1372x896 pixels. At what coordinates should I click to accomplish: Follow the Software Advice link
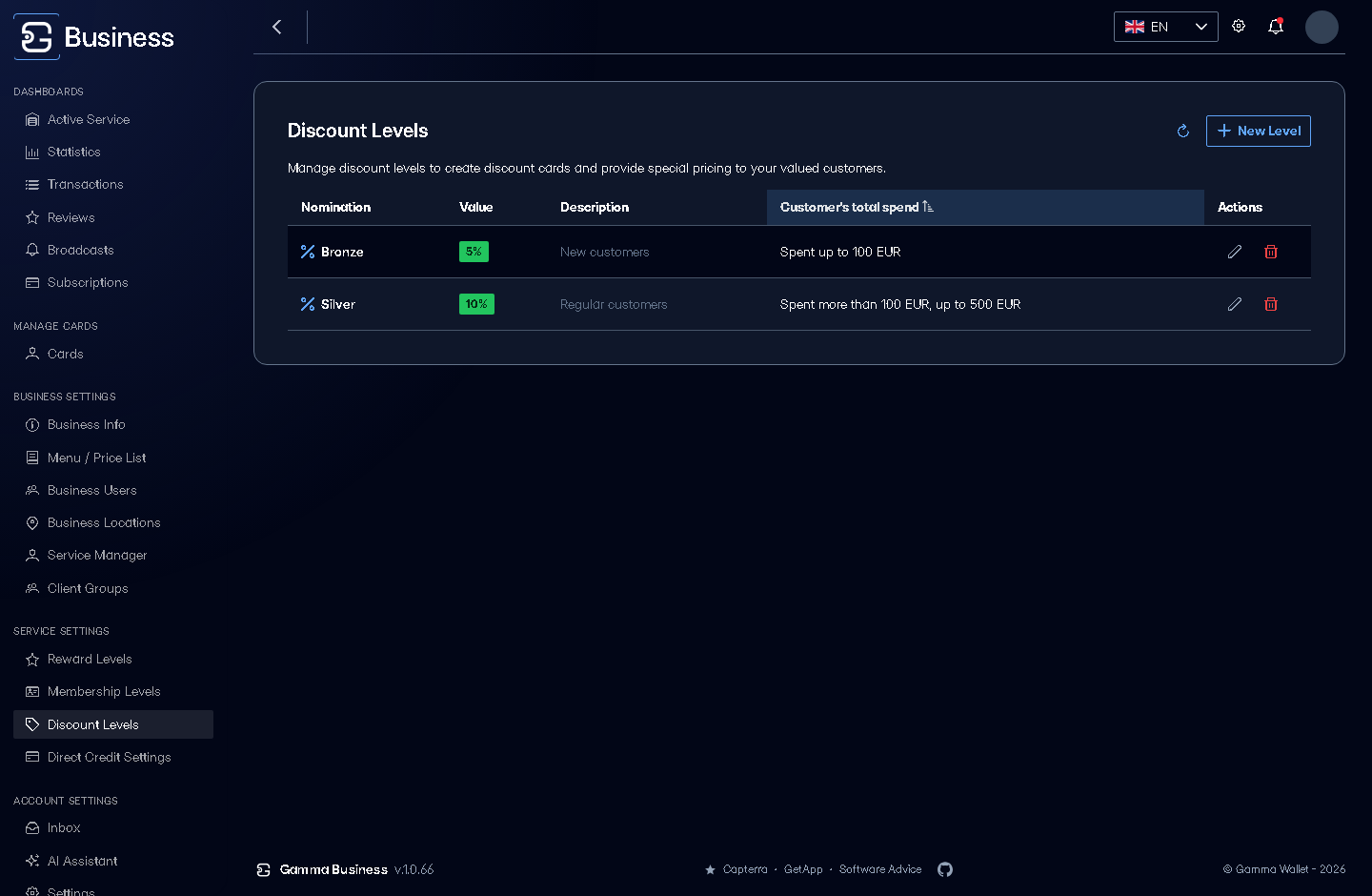880,869
